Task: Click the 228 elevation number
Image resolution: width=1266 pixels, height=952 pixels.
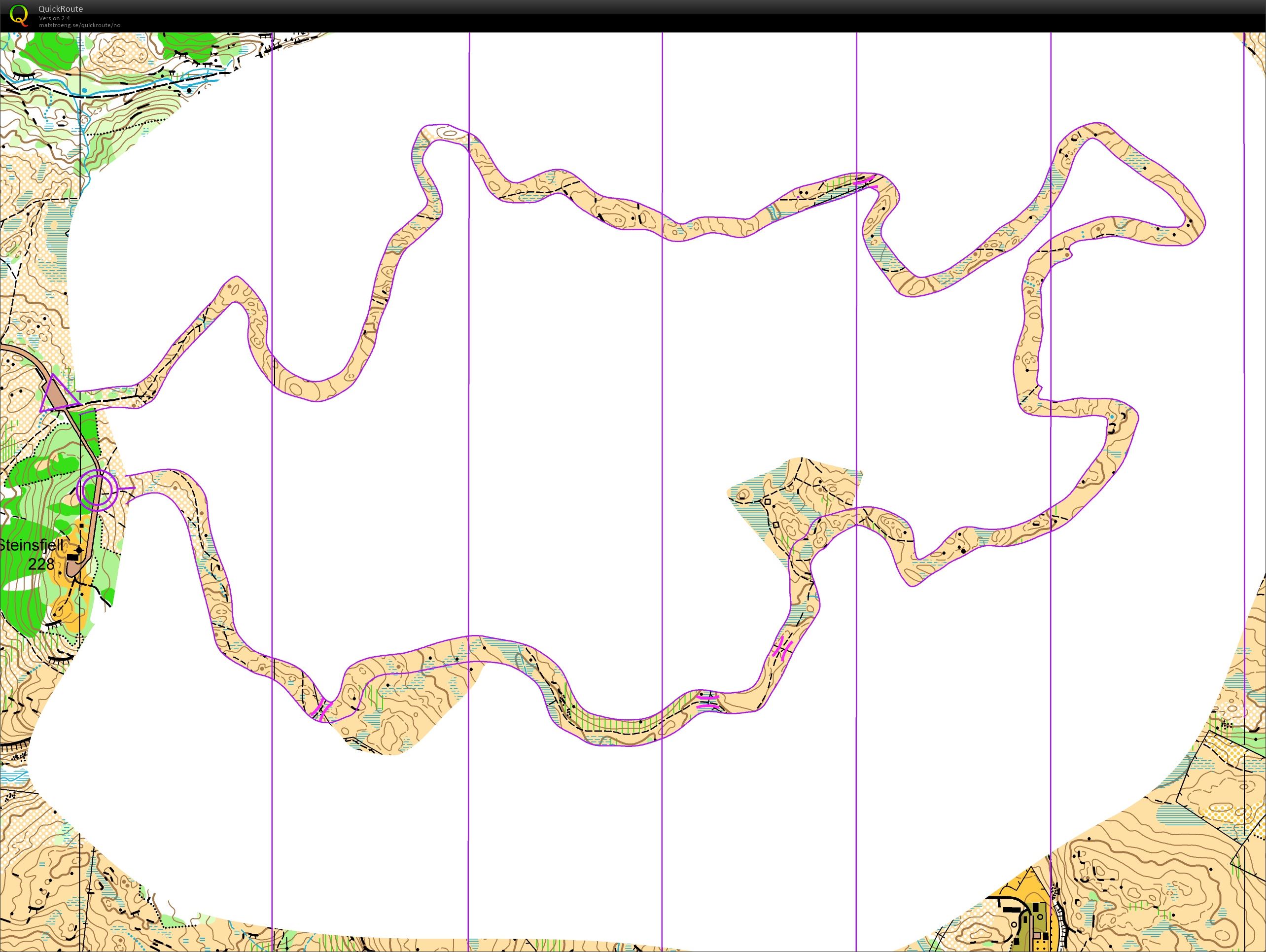Action: point(41,564)
